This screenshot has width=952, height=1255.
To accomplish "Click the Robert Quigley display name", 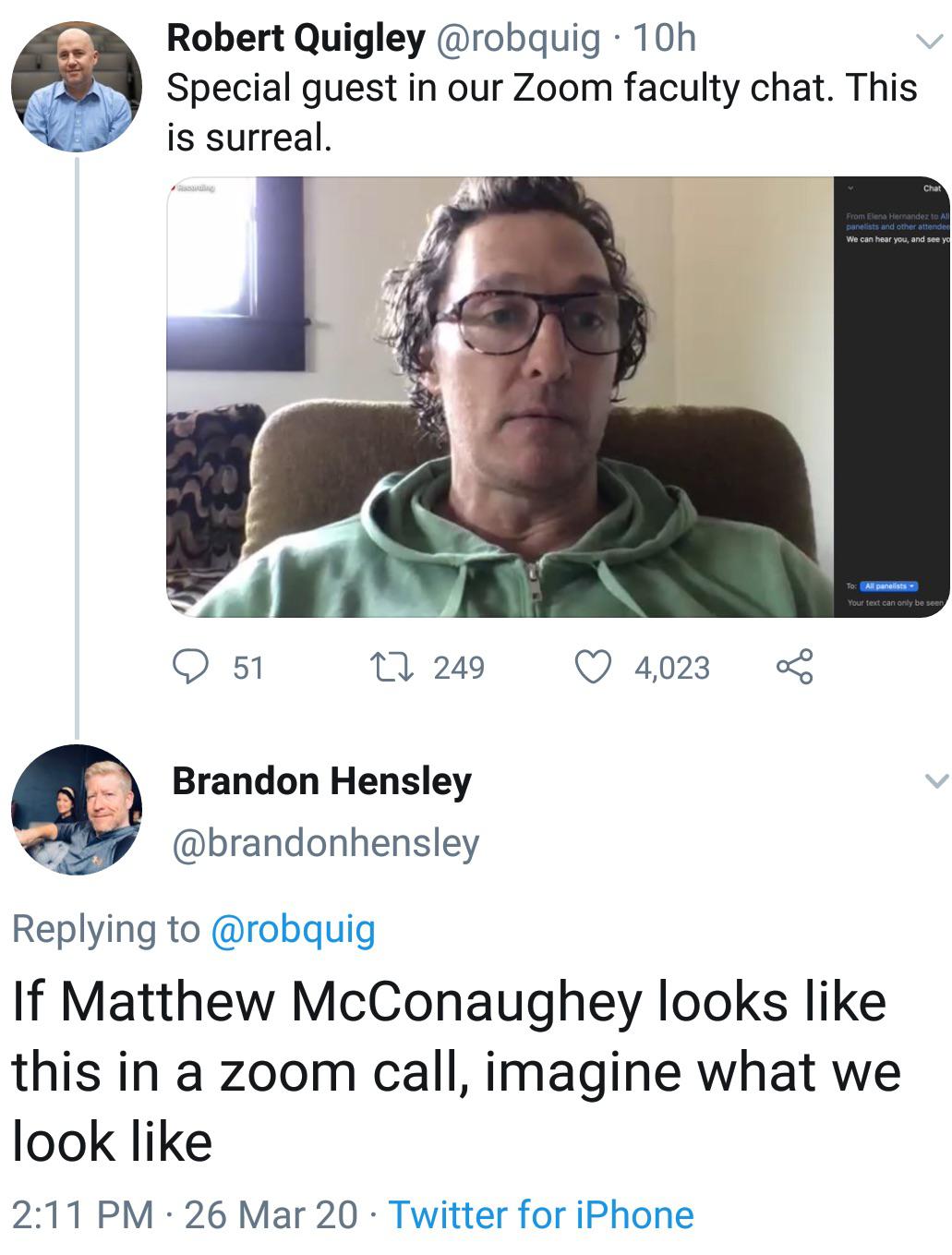I will point(295,39).
